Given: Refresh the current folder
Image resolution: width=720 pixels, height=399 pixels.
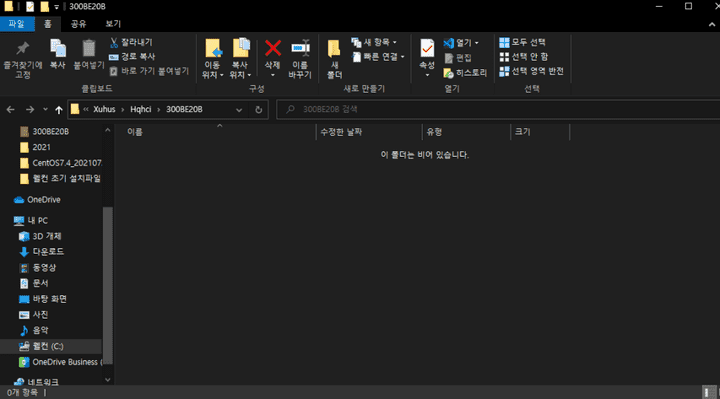Looking at the screenshot, I should tap(259, 110).
